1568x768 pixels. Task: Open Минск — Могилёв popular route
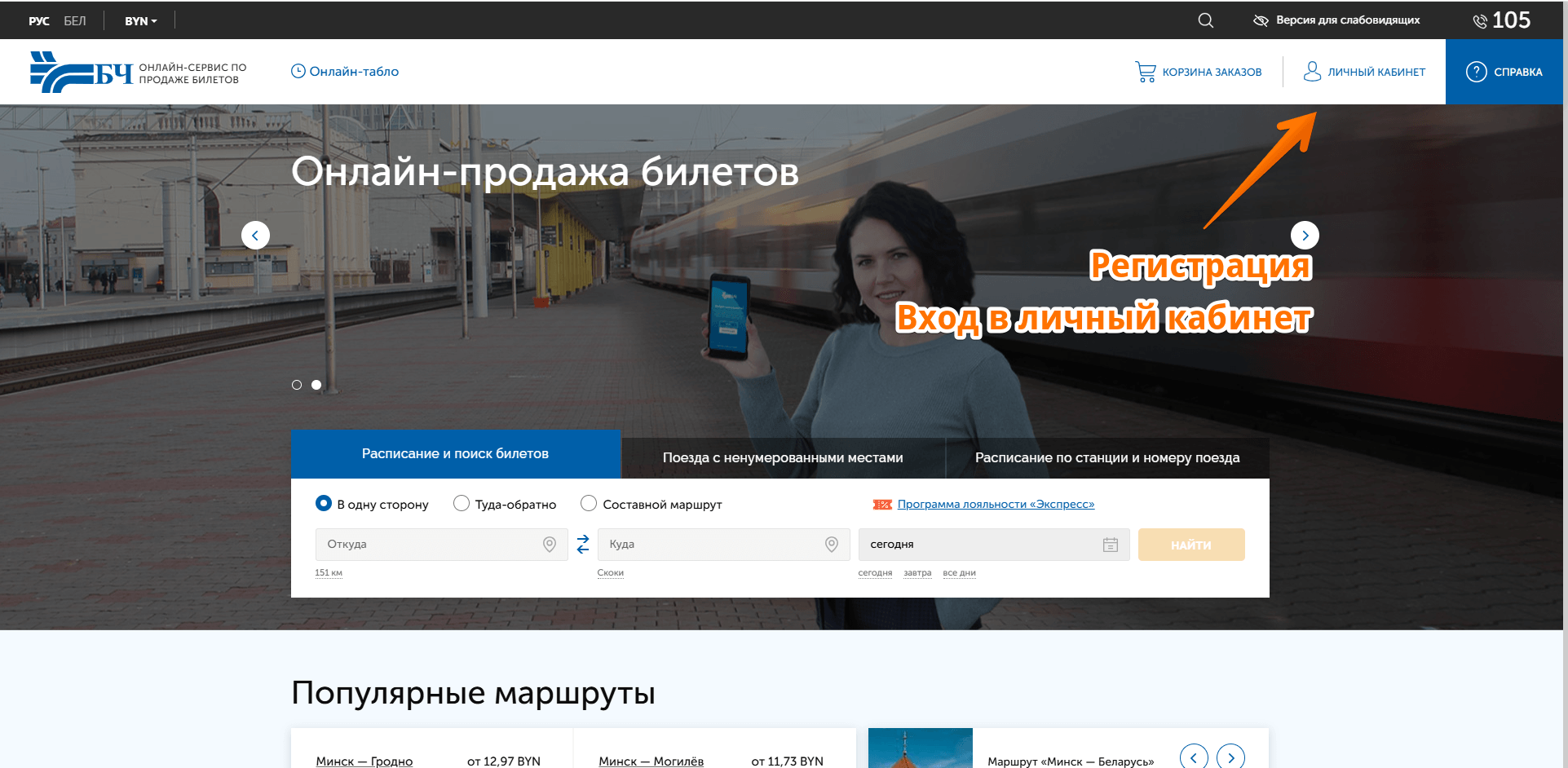point(651,761)
